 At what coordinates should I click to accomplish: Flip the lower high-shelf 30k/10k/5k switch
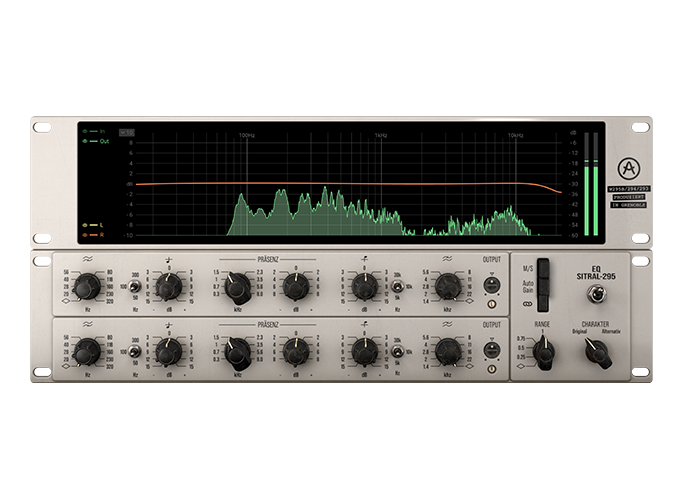[397, 352]
